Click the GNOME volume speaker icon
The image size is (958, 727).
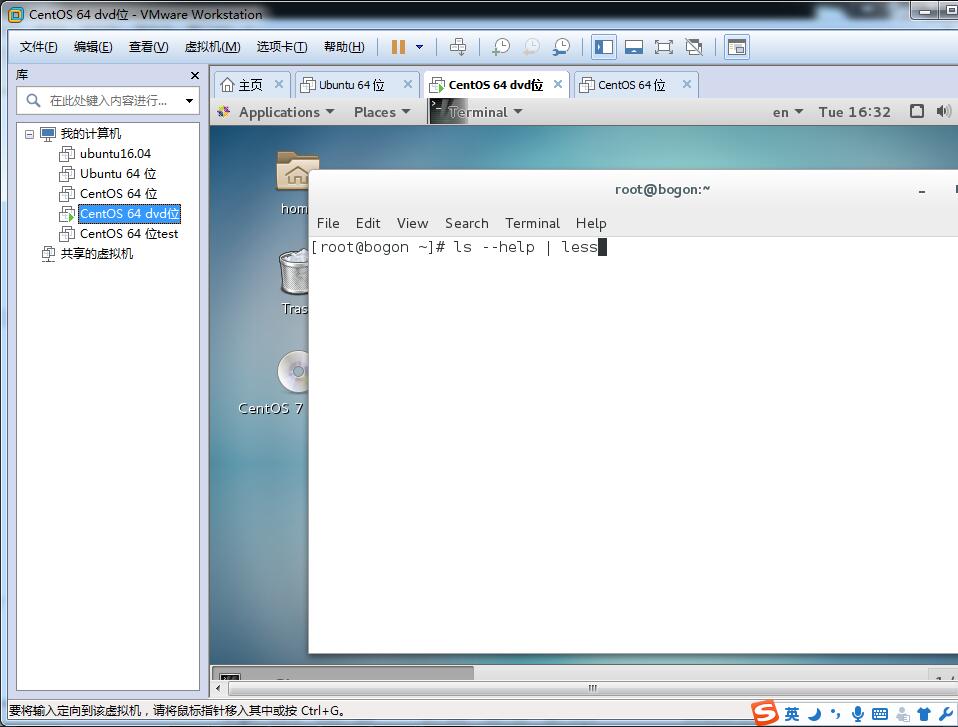944,111
